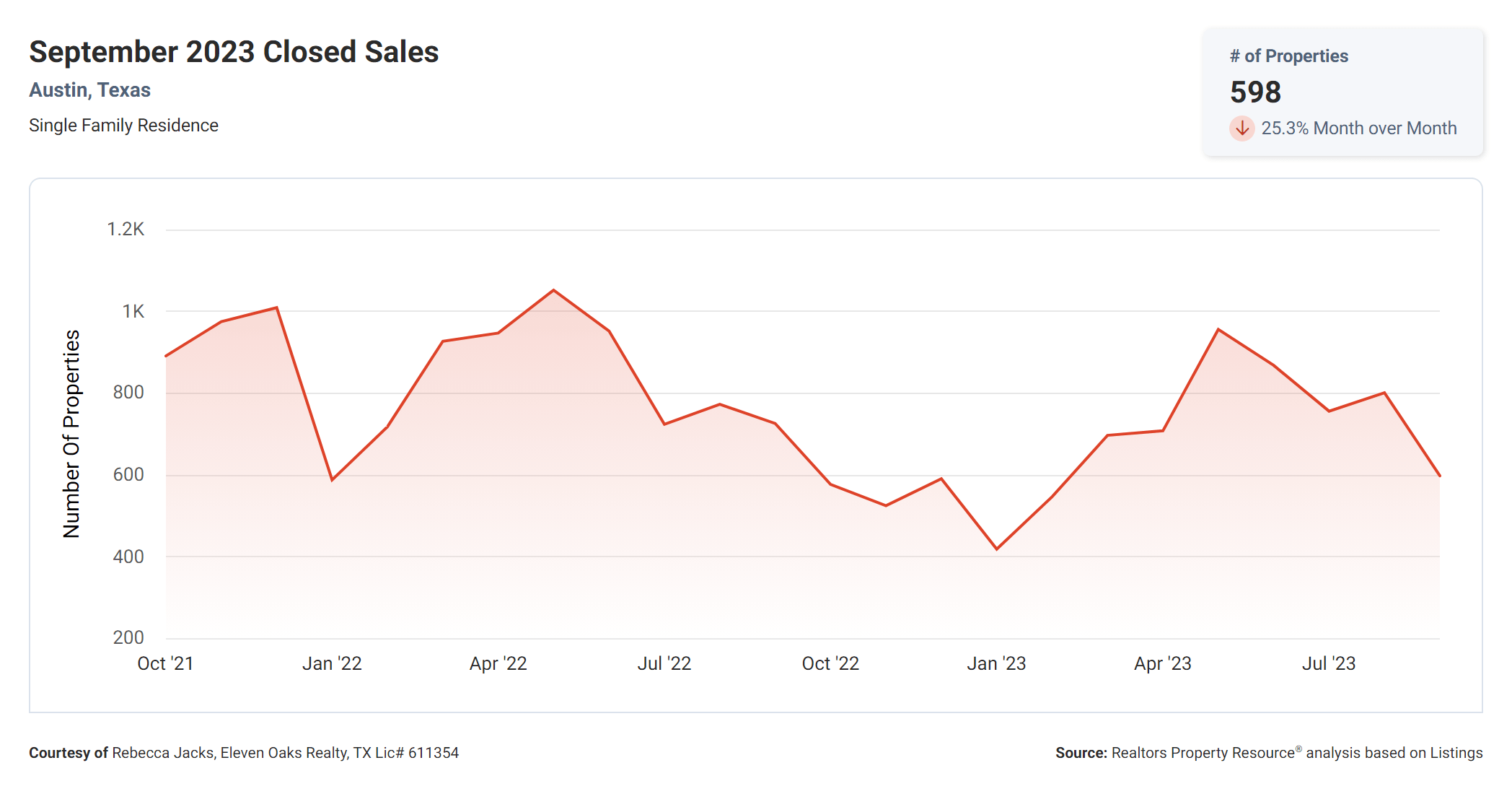Click the 'Number Of Properties' axis title

coord(71,434)
